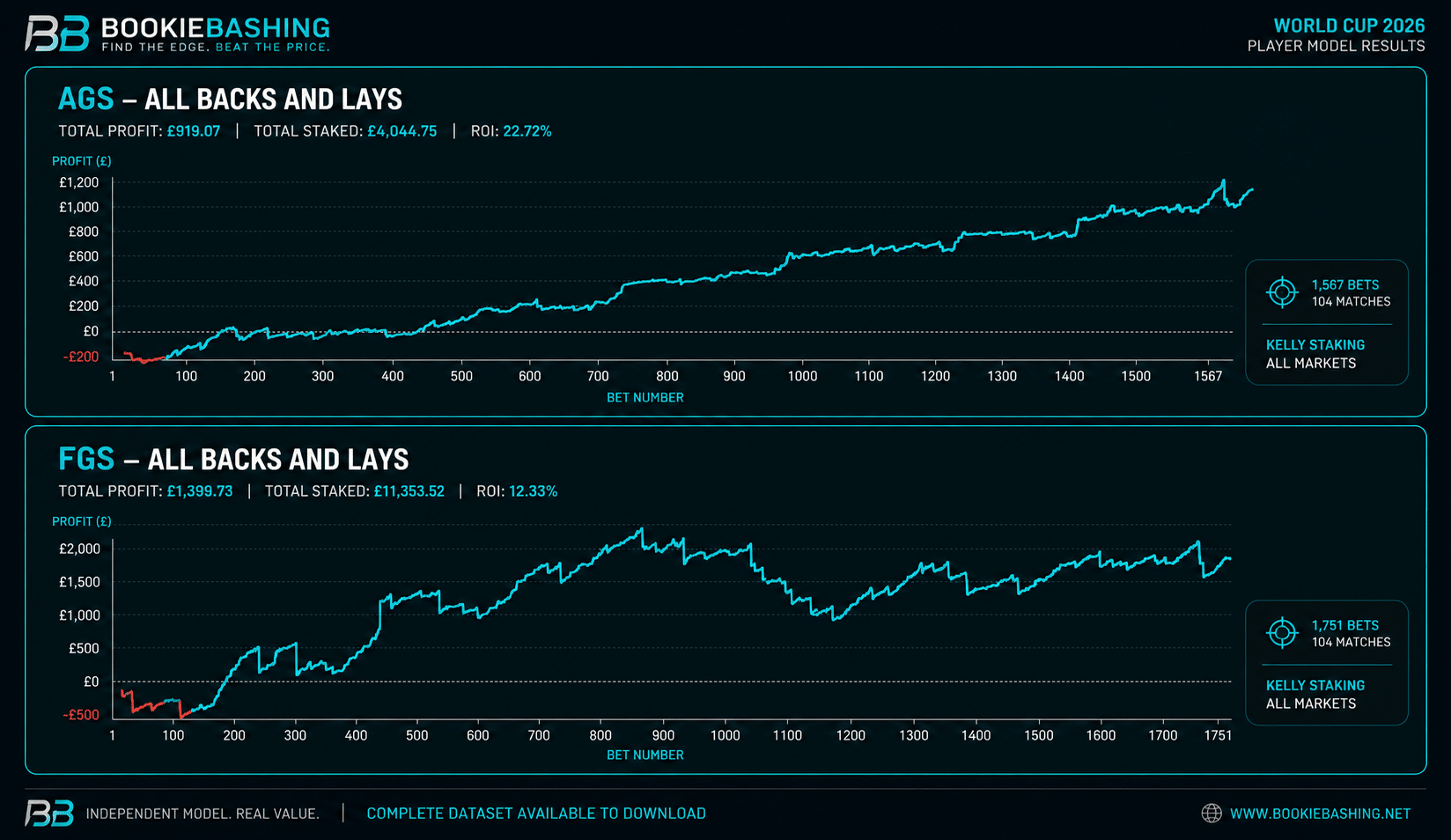
Task: Click the crosshair target icon beside 1,567 BETS
Action: coord(1282,292)
